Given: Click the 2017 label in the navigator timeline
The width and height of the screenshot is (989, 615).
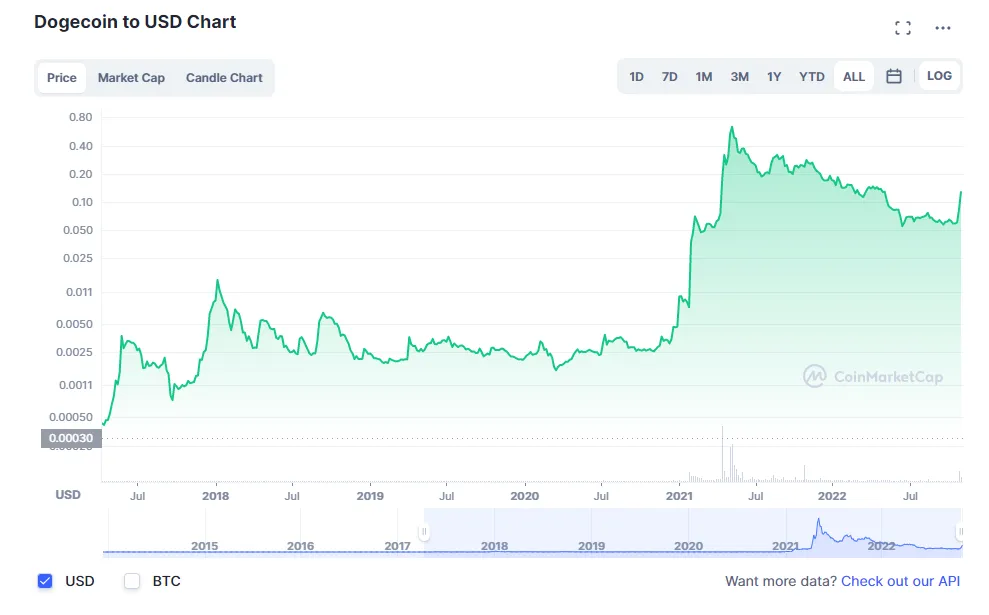Looking at the screenshot, I should [397, 546].
